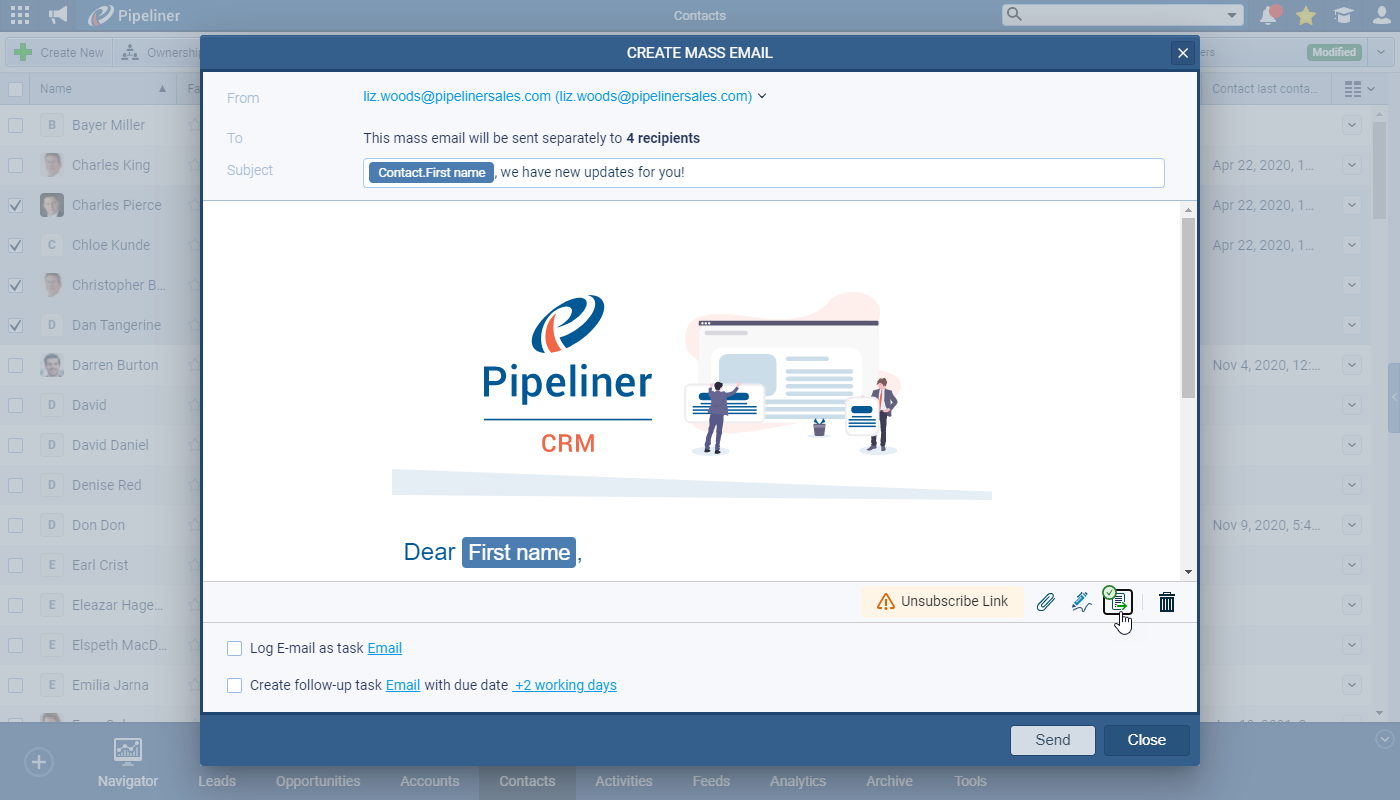Viewport: 1400px width, 800px height.
Task: Expand the From email address dropdown
Action: [762, 97]
